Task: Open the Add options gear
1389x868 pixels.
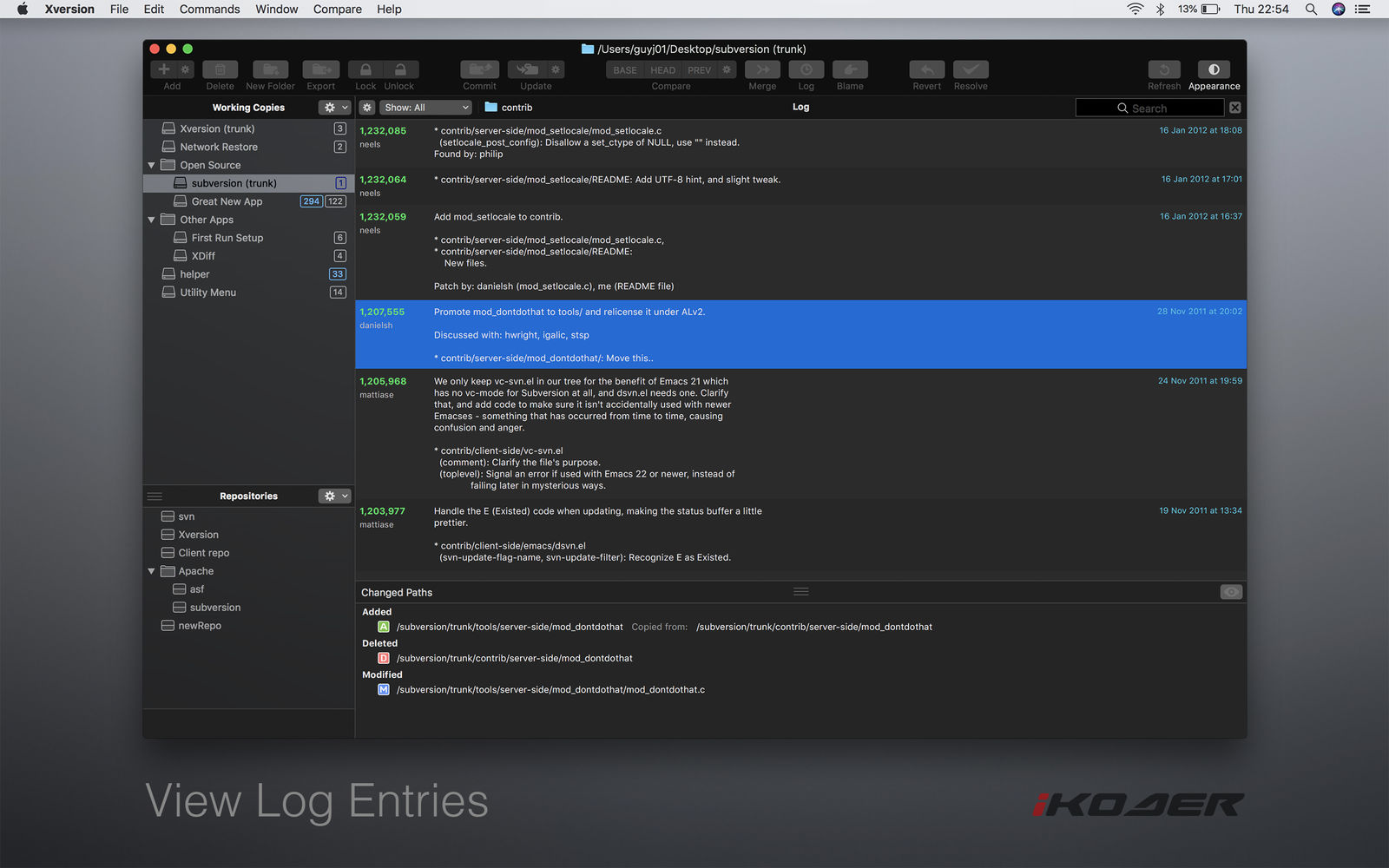Action: point(185,69)
